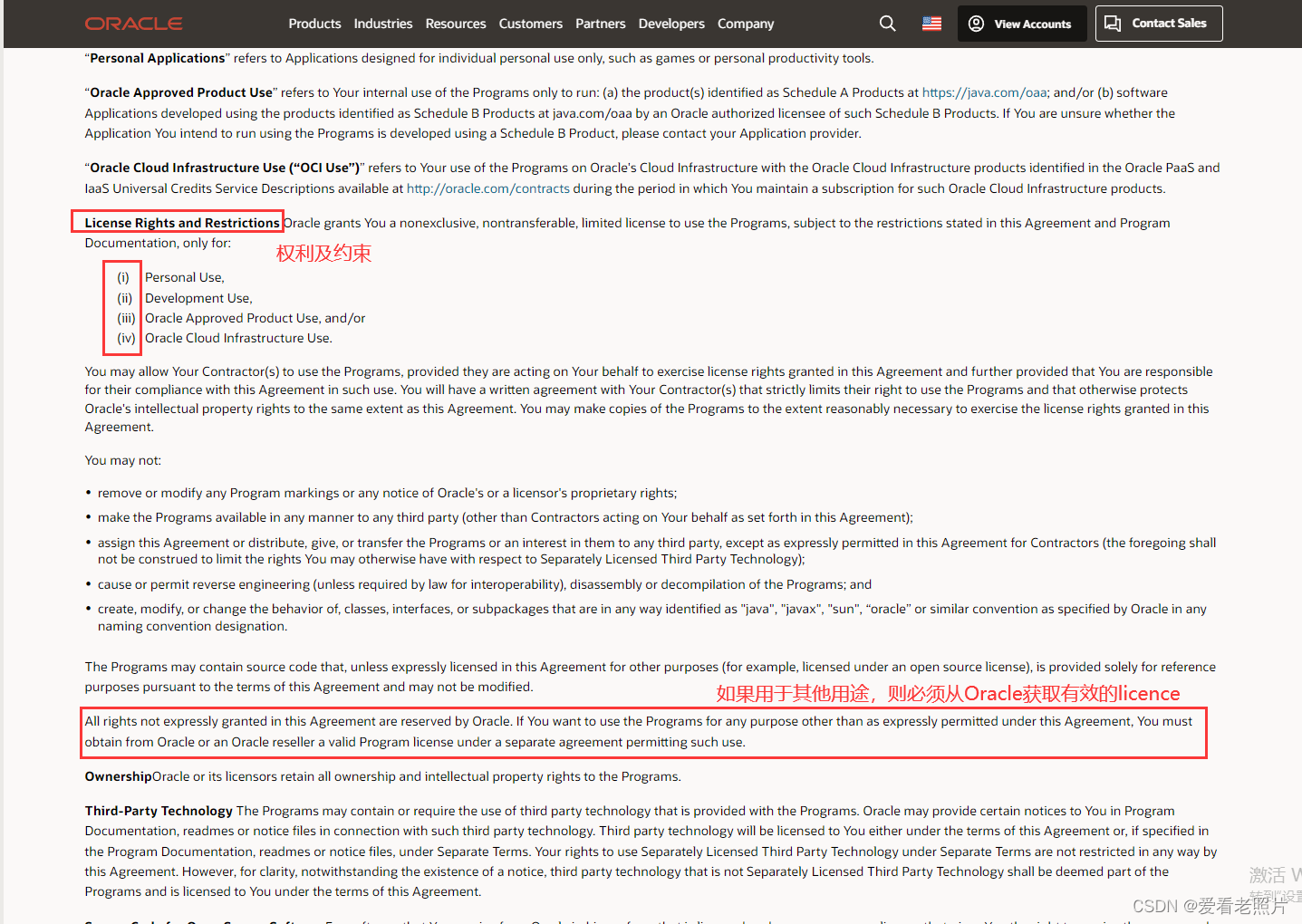Open the Company menu
Viewport: 1302px width, 924px height.
coord(746,24)
